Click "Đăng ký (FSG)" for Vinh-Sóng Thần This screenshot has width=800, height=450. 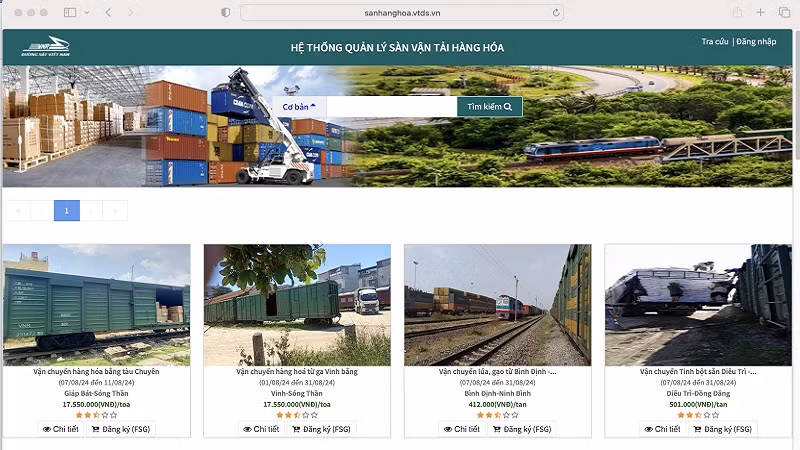click(320, 429)
